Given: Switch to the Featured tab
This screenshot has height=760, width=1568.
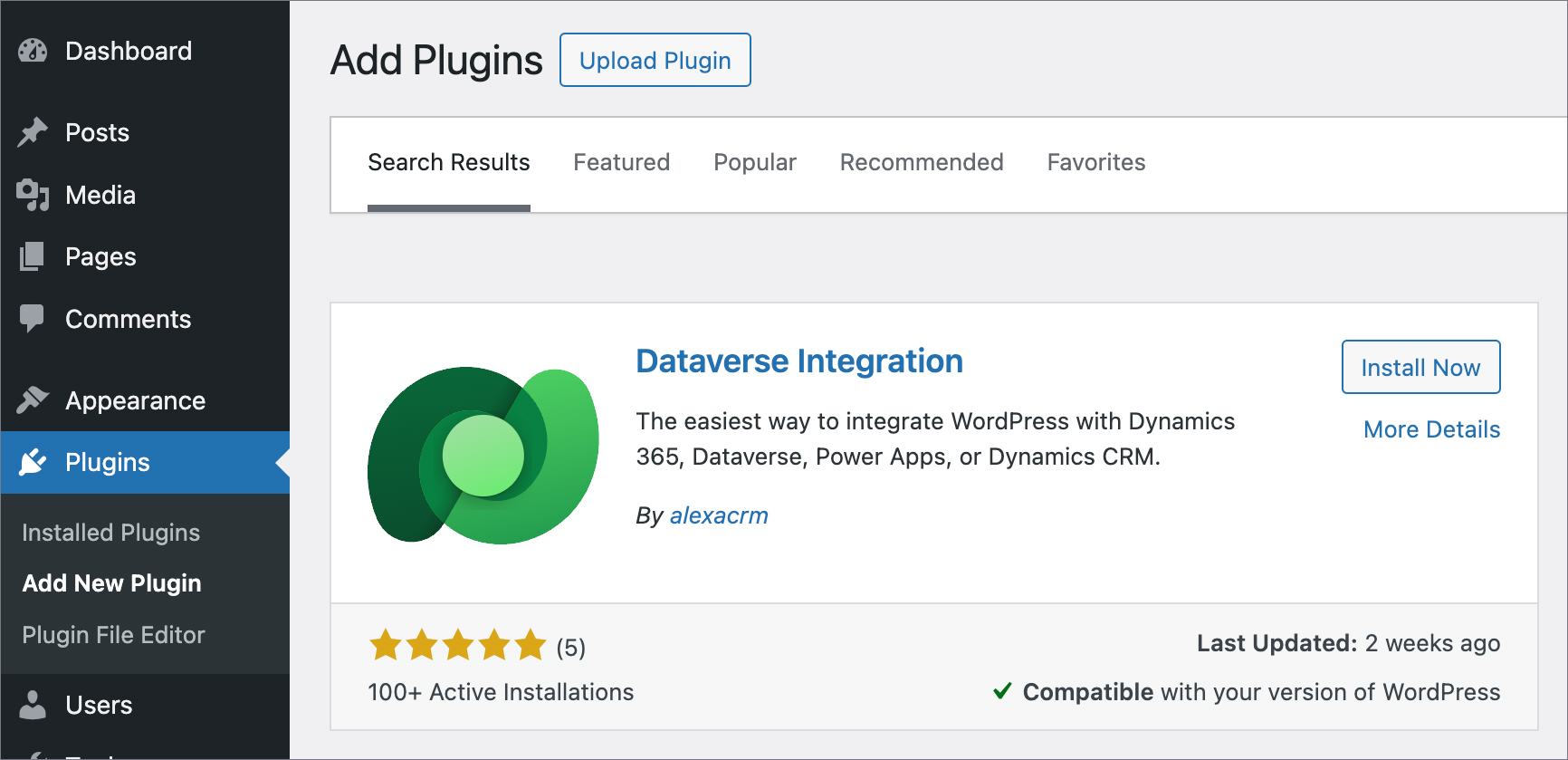Looking at the screenshot, I should pyautogui.click(x=622, y=163).
